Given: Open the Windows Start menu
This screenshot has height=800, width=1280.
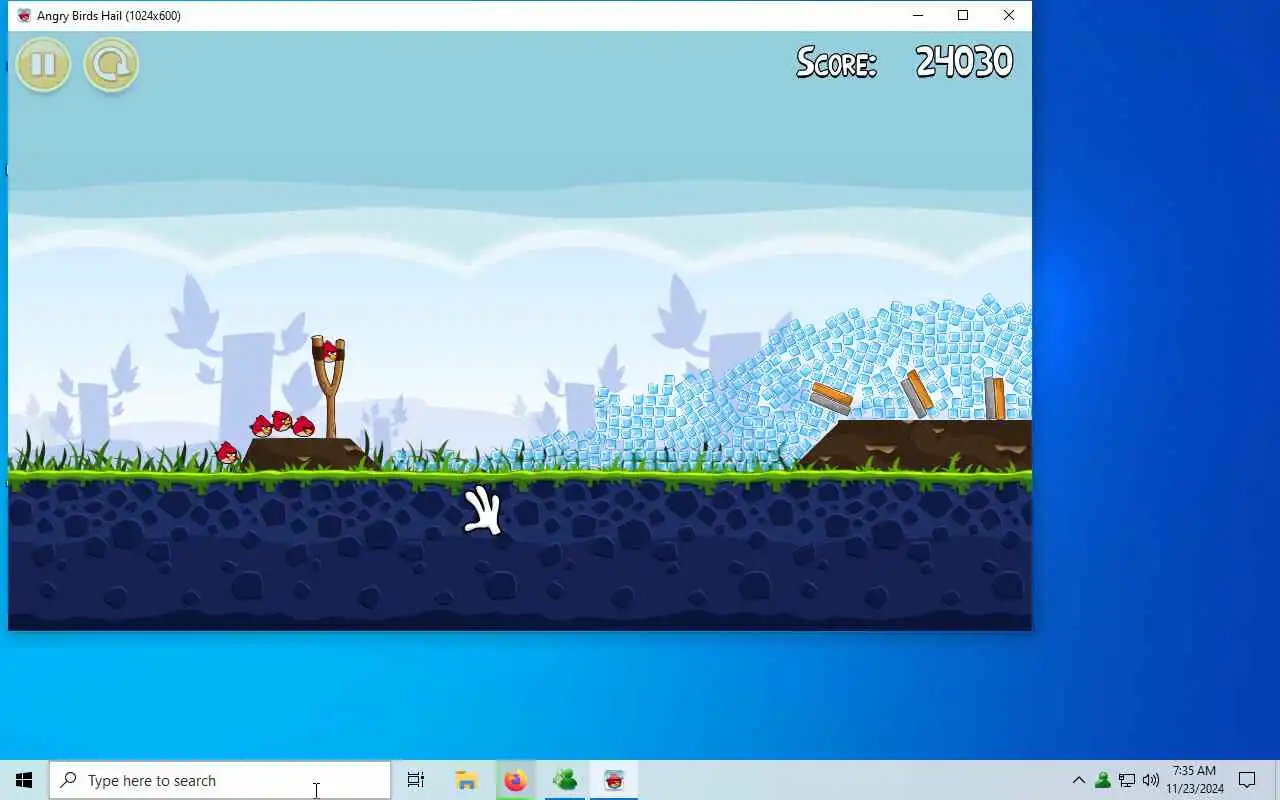Looking at the screenshot, I should tap(24, 780).
